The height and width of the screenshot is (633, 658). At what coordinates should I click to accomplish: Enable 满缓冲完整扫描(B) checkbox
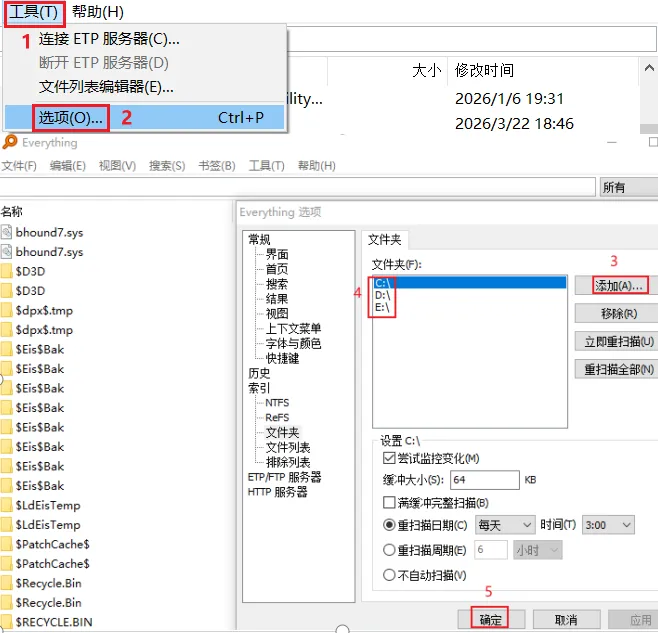tap(389, 502)
